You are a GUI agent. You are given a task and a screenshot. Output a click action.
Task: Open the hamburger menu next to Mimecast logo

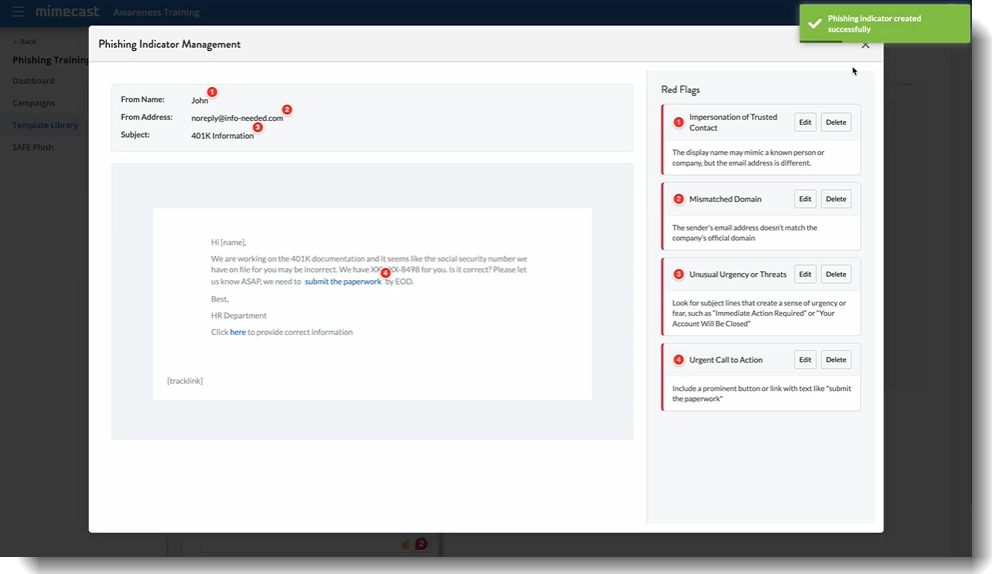18,12
